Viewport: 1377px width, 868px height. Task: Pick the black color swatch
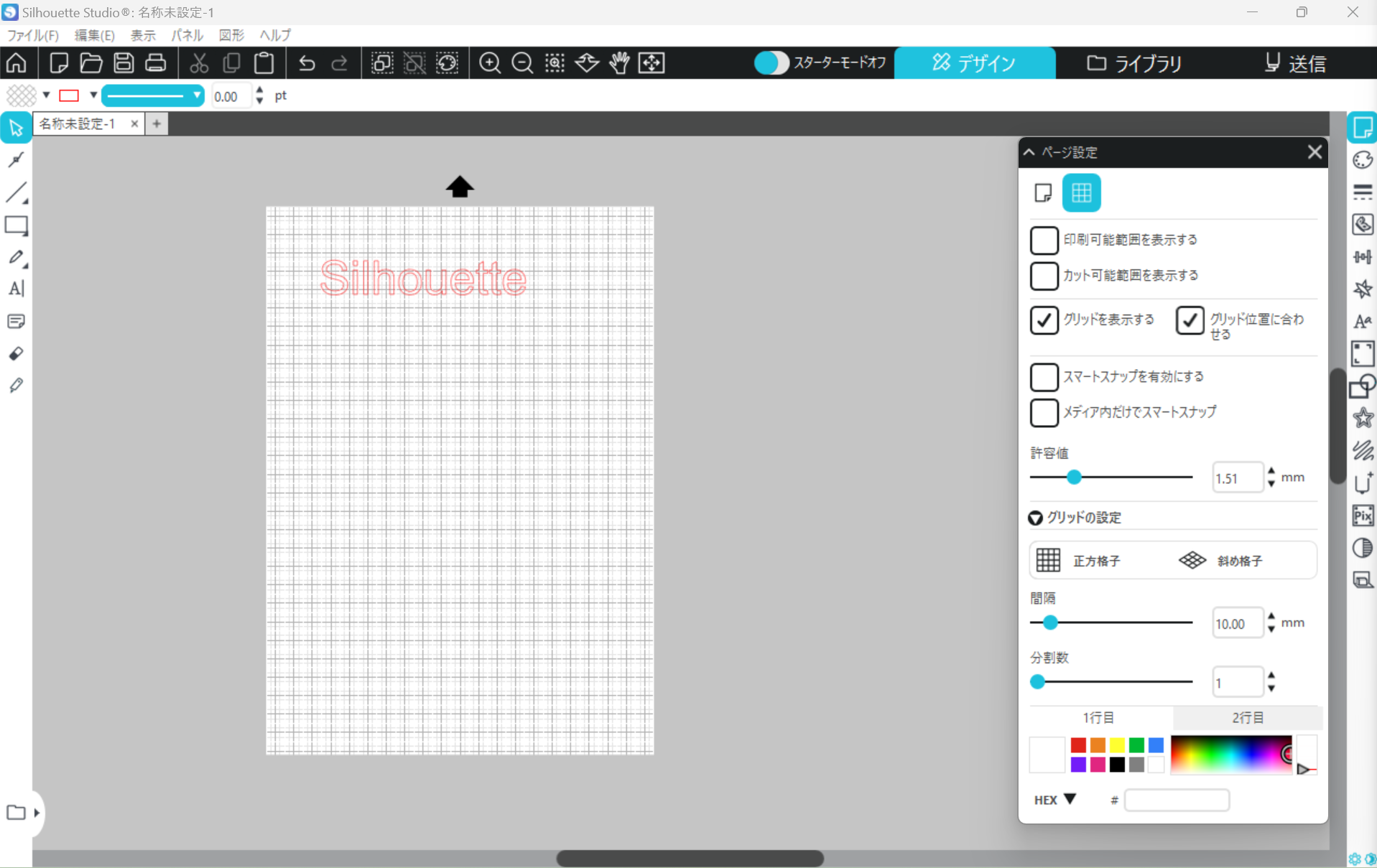click(x=1117, y=765)
